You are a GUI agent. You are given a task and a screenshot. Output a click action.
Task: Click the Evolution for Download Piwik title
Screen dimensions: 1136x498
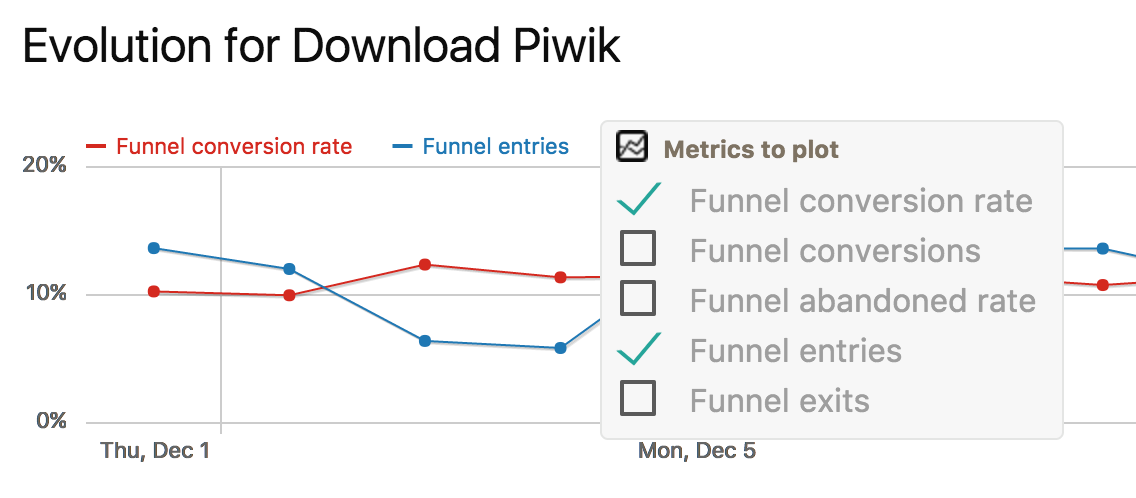pos(321,47)
